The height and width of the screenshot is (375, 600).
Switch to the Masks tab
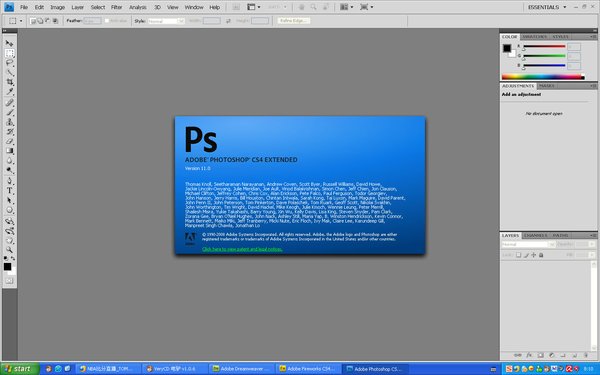pos(546,86)
